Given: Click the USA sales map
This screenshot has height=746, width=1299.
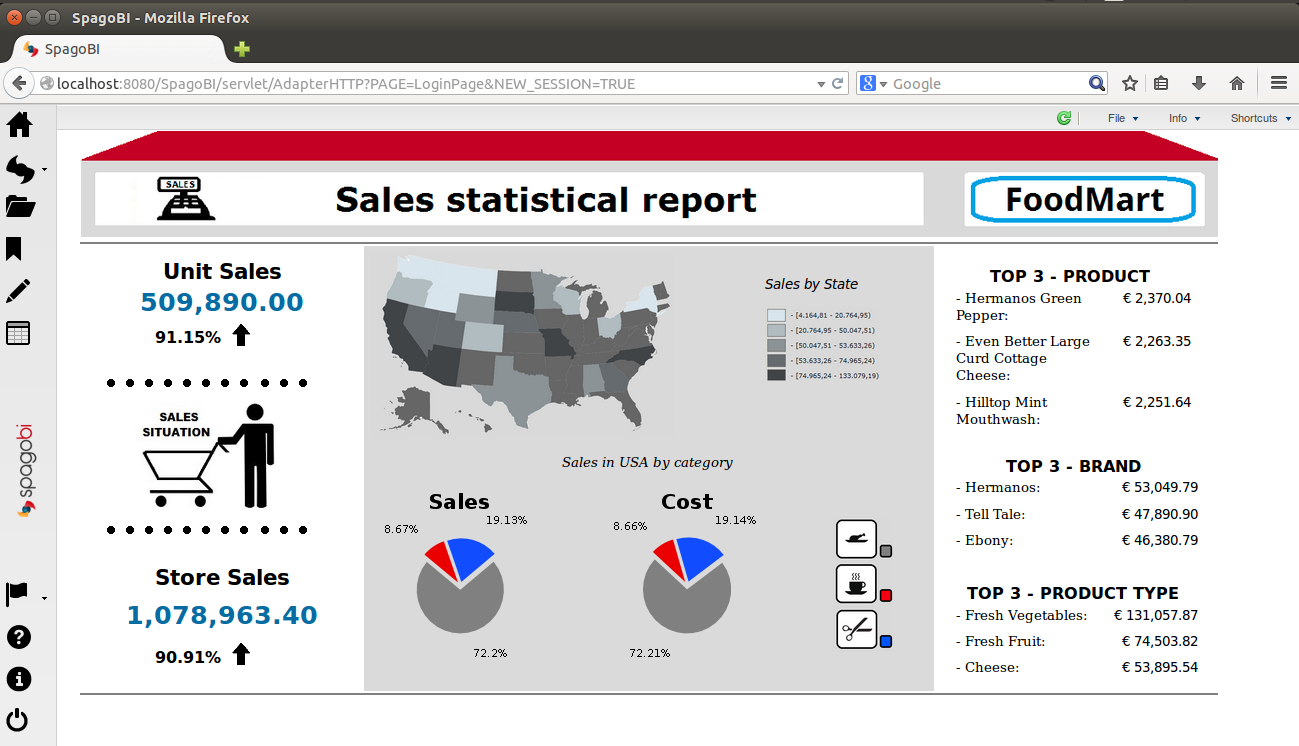Looking at the screenshot, I should [x=526, y=343].
